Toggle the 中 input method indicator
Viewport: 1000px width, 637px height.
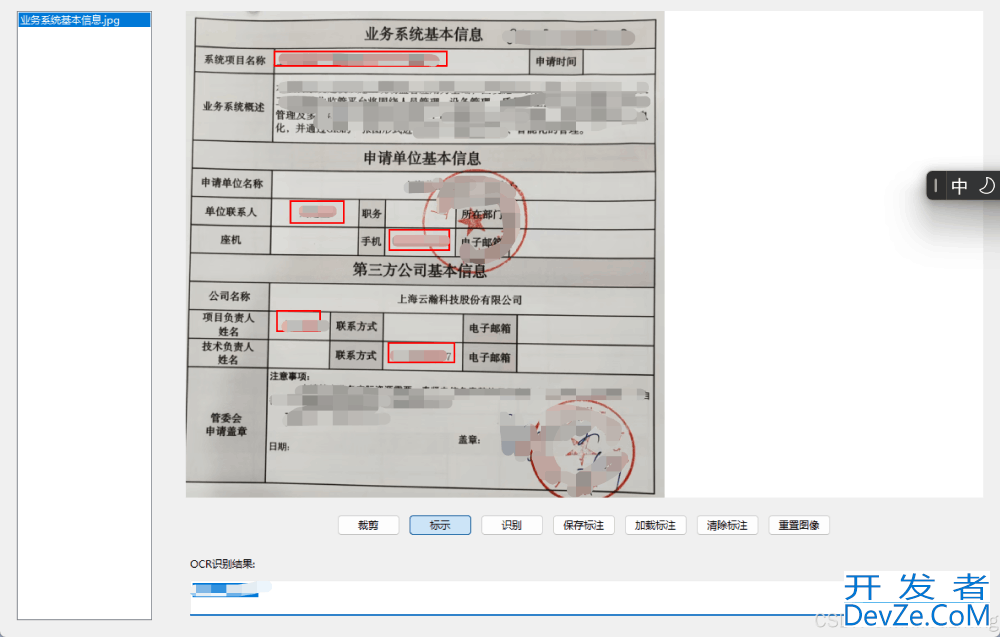point(959,186)
